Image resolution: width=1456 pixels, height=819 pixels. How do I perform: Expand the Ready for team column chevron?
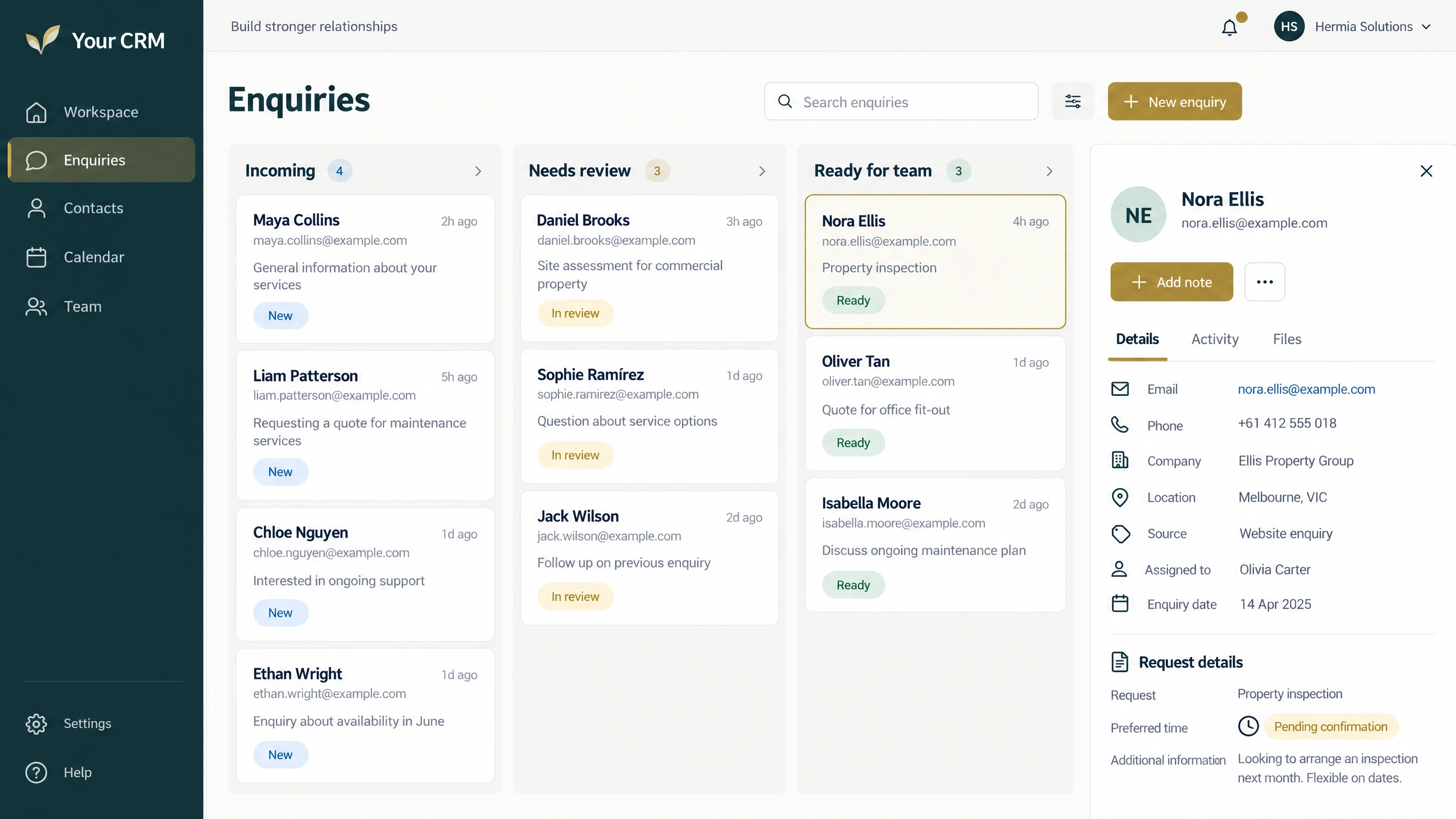tap(1049, 171)
